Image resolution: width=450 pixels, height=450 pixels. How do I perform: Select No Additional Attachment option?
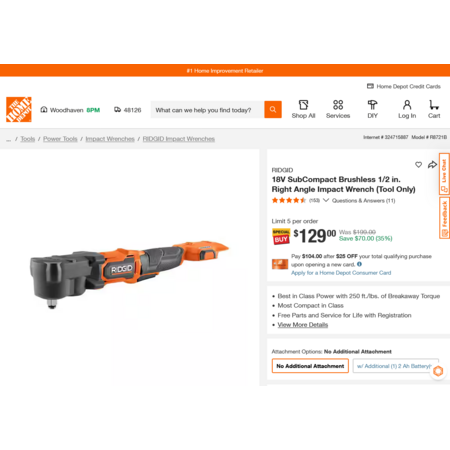310,366
